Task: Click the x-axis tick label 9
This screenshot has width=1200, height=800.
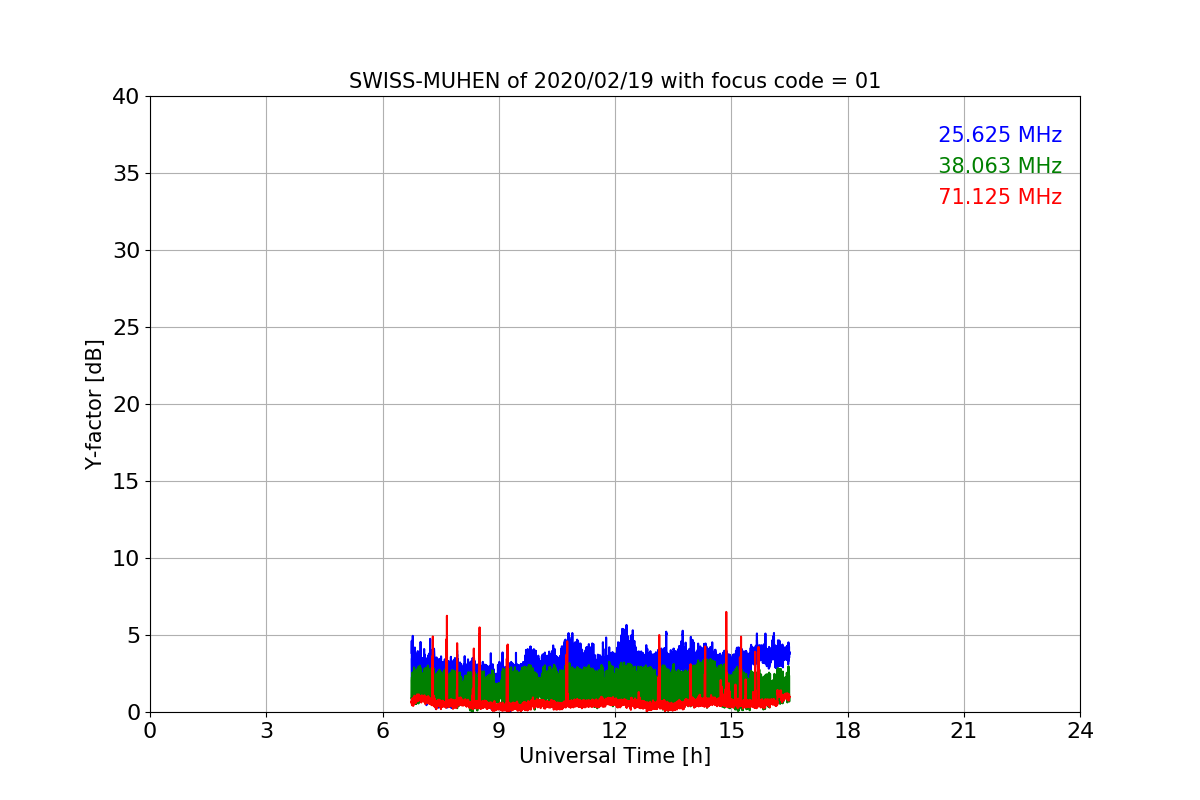Action: (499, 731)
